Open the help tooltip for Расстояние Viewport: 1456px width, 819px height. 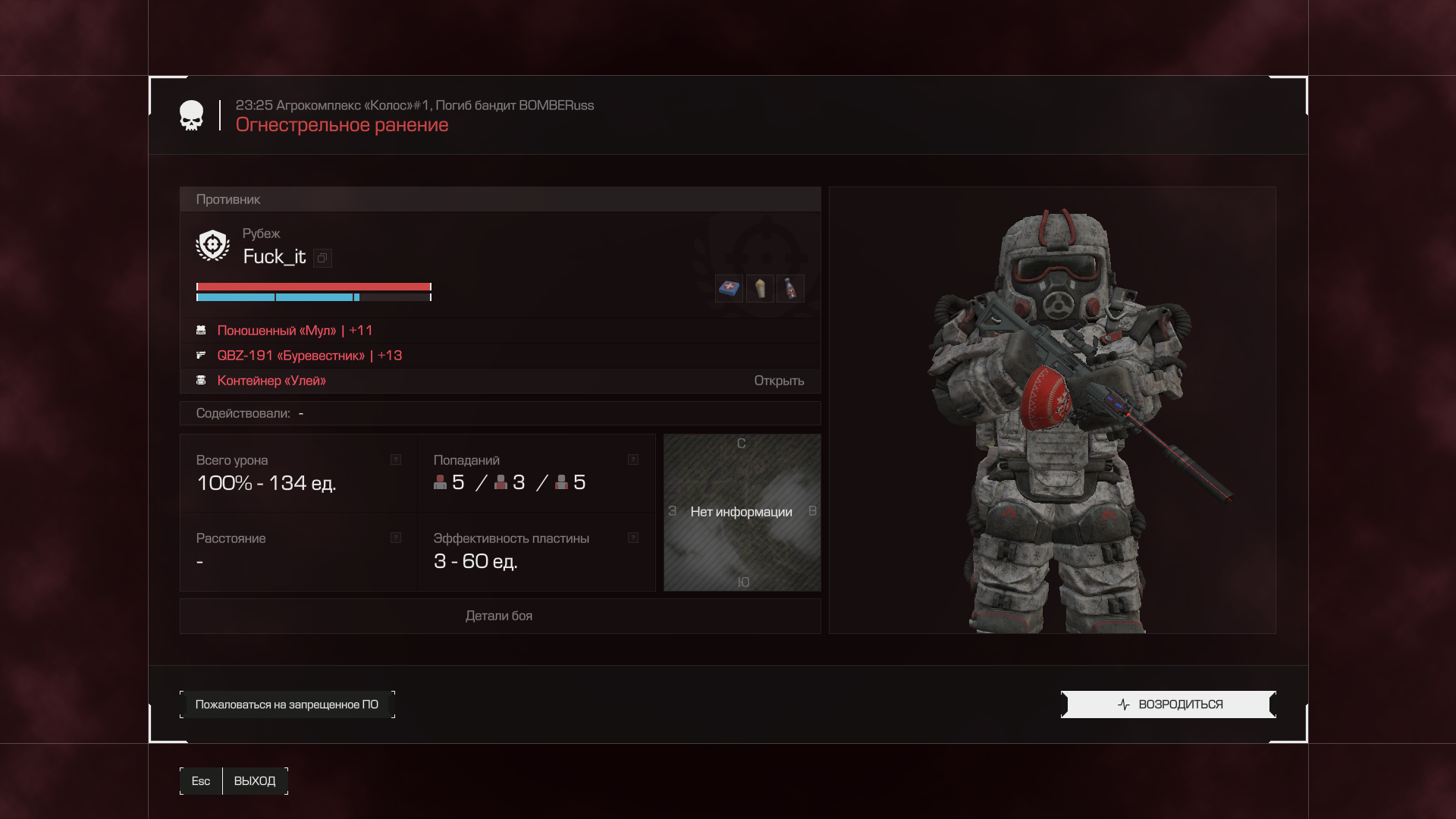point(396,538)
